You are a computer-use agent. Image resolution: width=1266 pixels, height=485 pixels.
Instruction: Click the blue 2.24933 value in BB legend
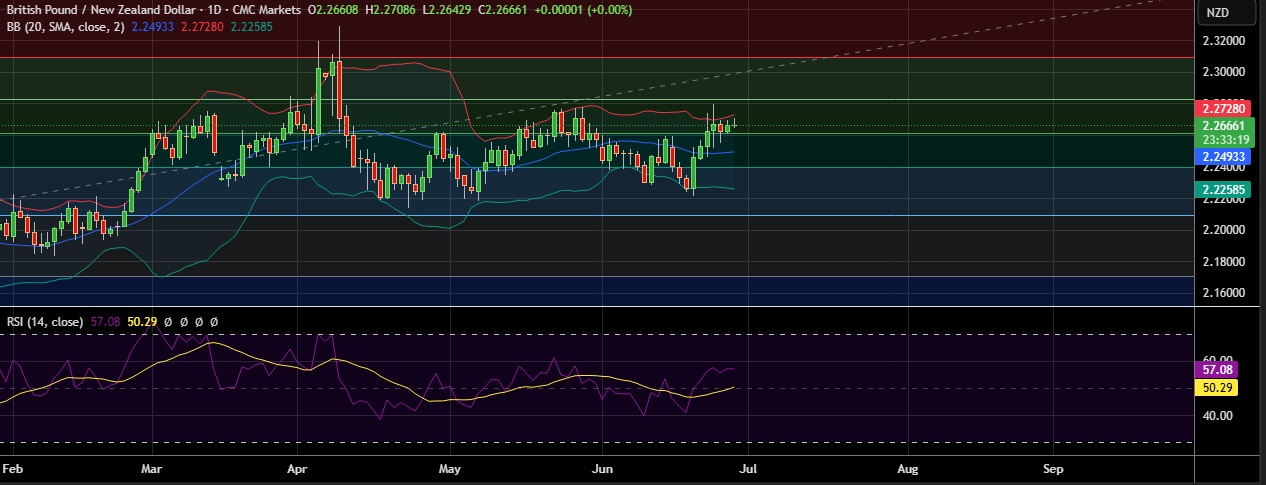(x=153, y=25)
